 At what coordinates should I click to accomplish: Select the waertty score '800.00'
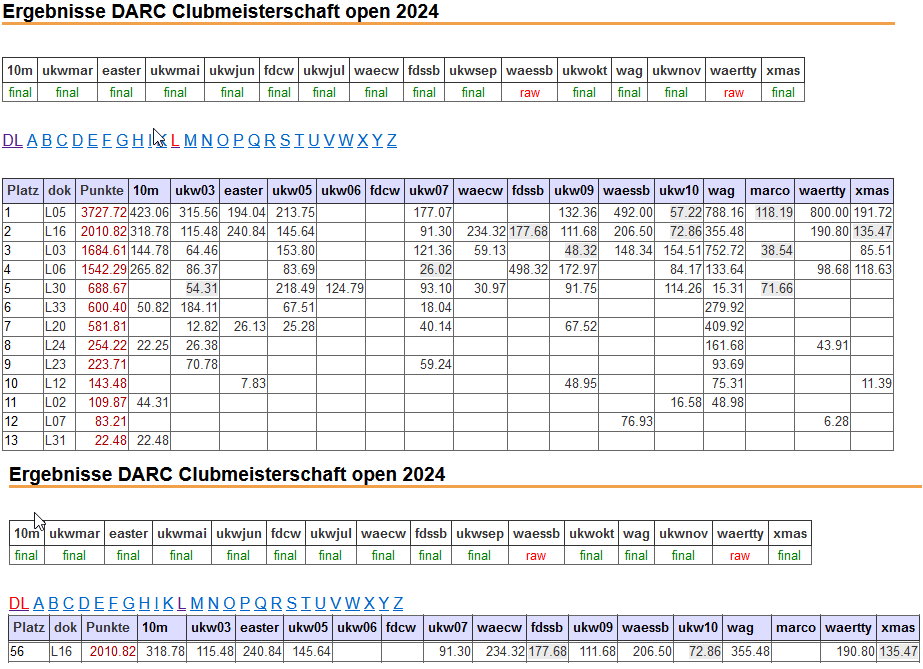tap(822, 212)
